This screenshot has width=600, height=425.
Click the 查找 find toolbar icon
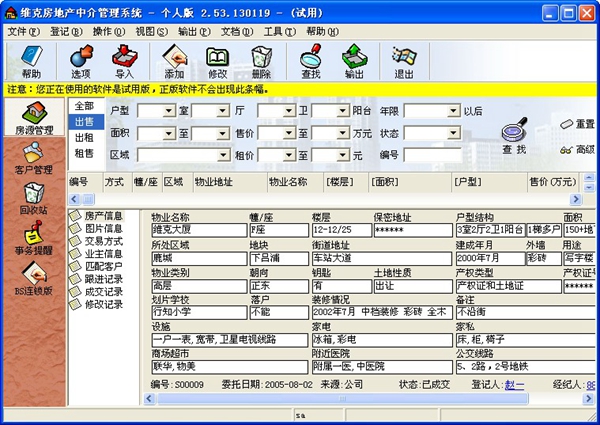click(310, 62)
